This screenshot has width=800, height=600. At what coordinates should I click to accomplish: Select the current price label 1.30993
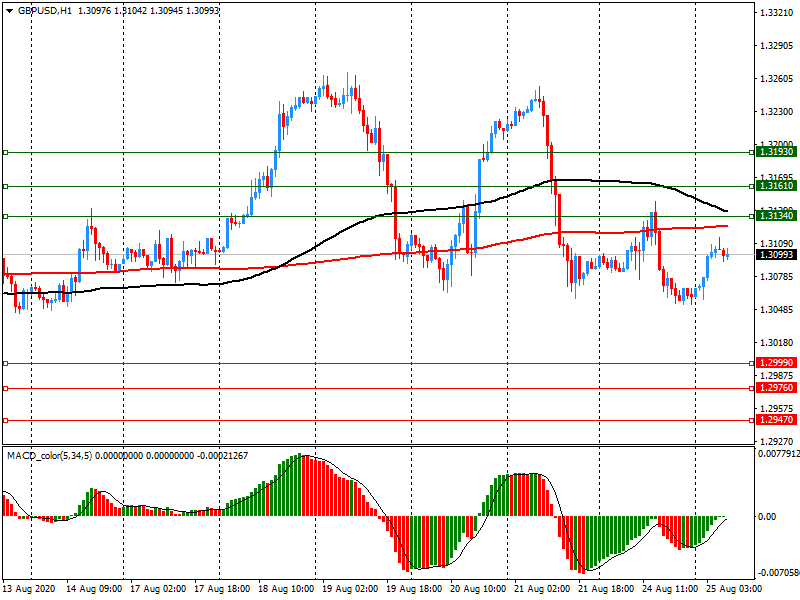(777, 255)
